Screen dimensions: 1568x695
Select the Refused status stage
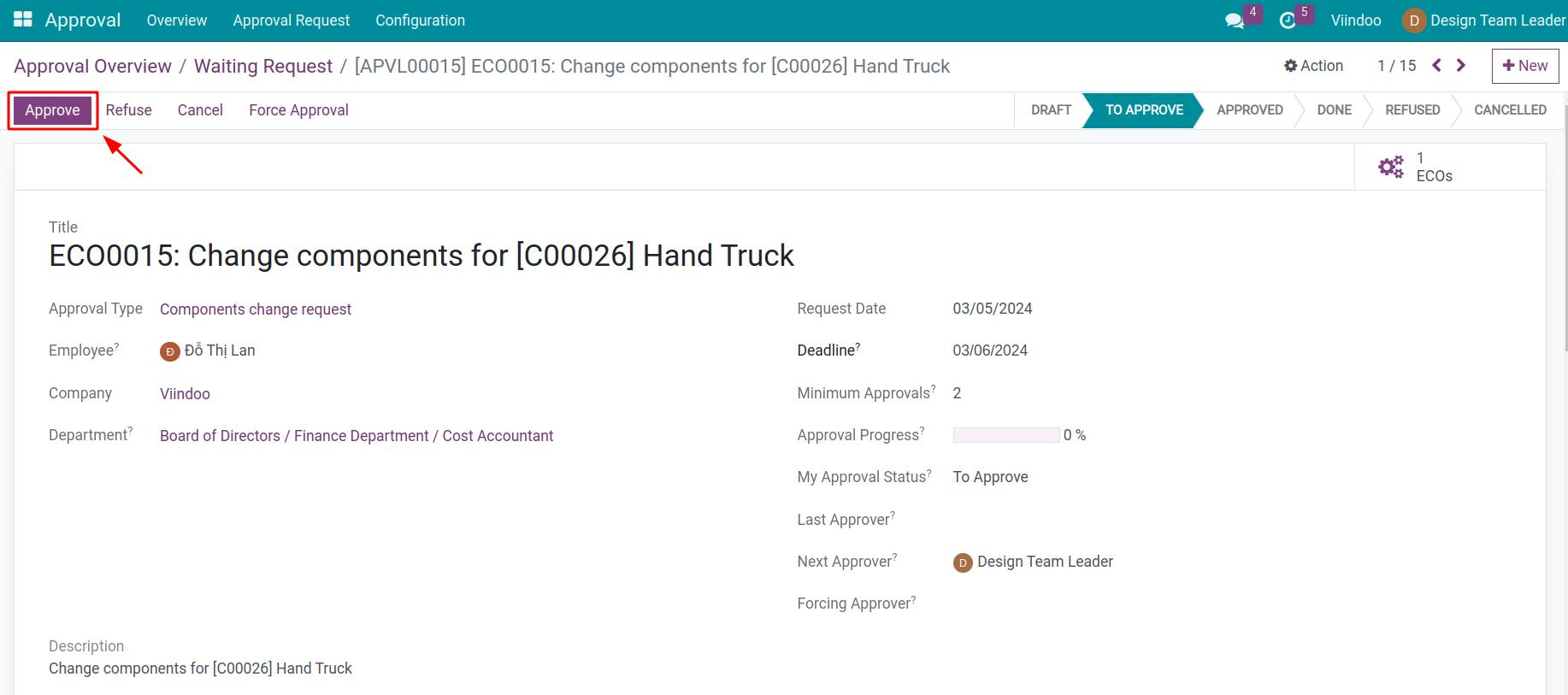(x=1412, y=110)
